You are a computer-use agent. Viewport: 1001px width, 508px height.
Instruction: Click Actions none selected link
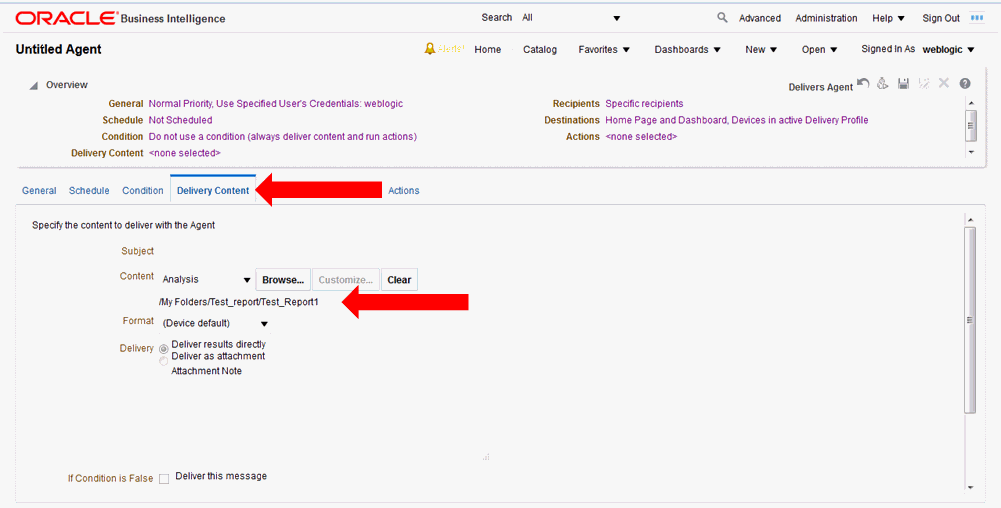[x=641, y=137]
